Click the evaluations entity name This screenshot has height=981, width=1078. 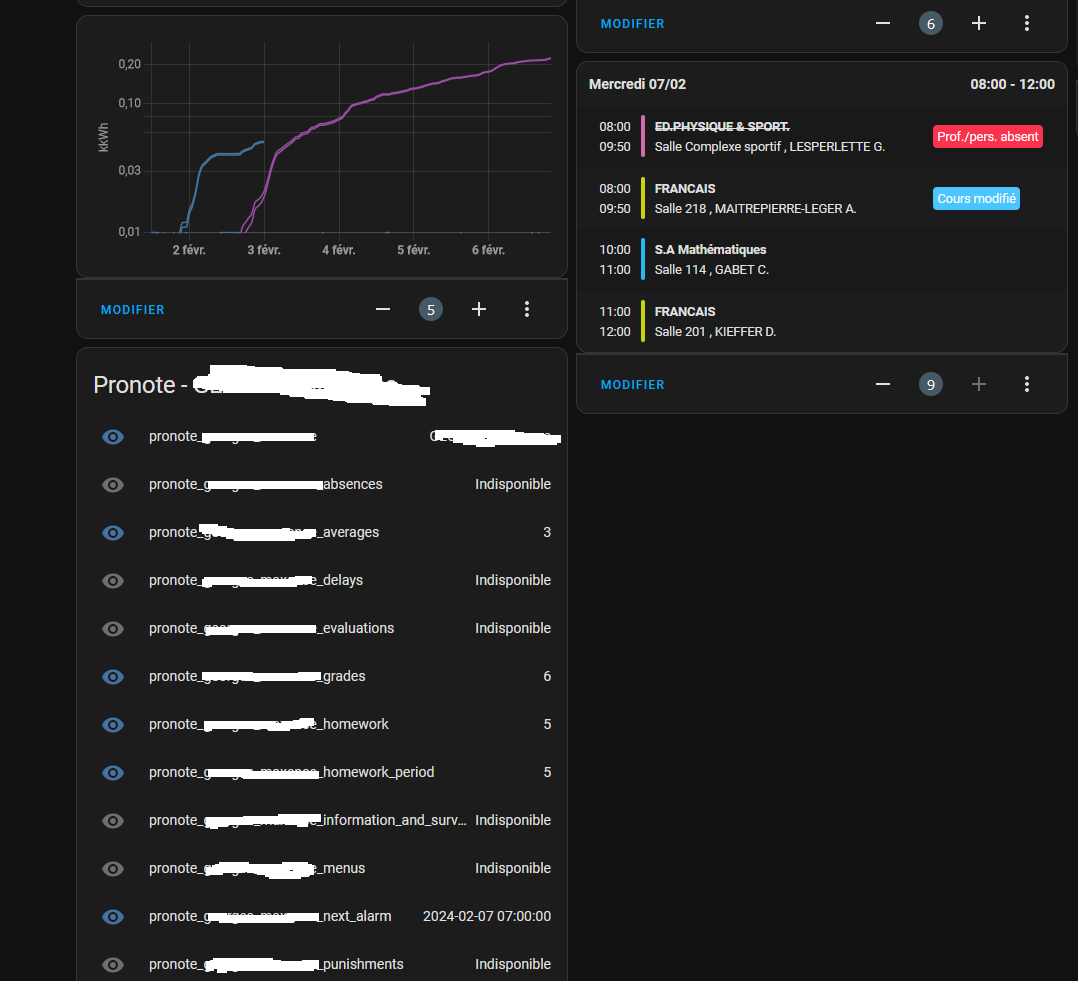tap(272, 628)
